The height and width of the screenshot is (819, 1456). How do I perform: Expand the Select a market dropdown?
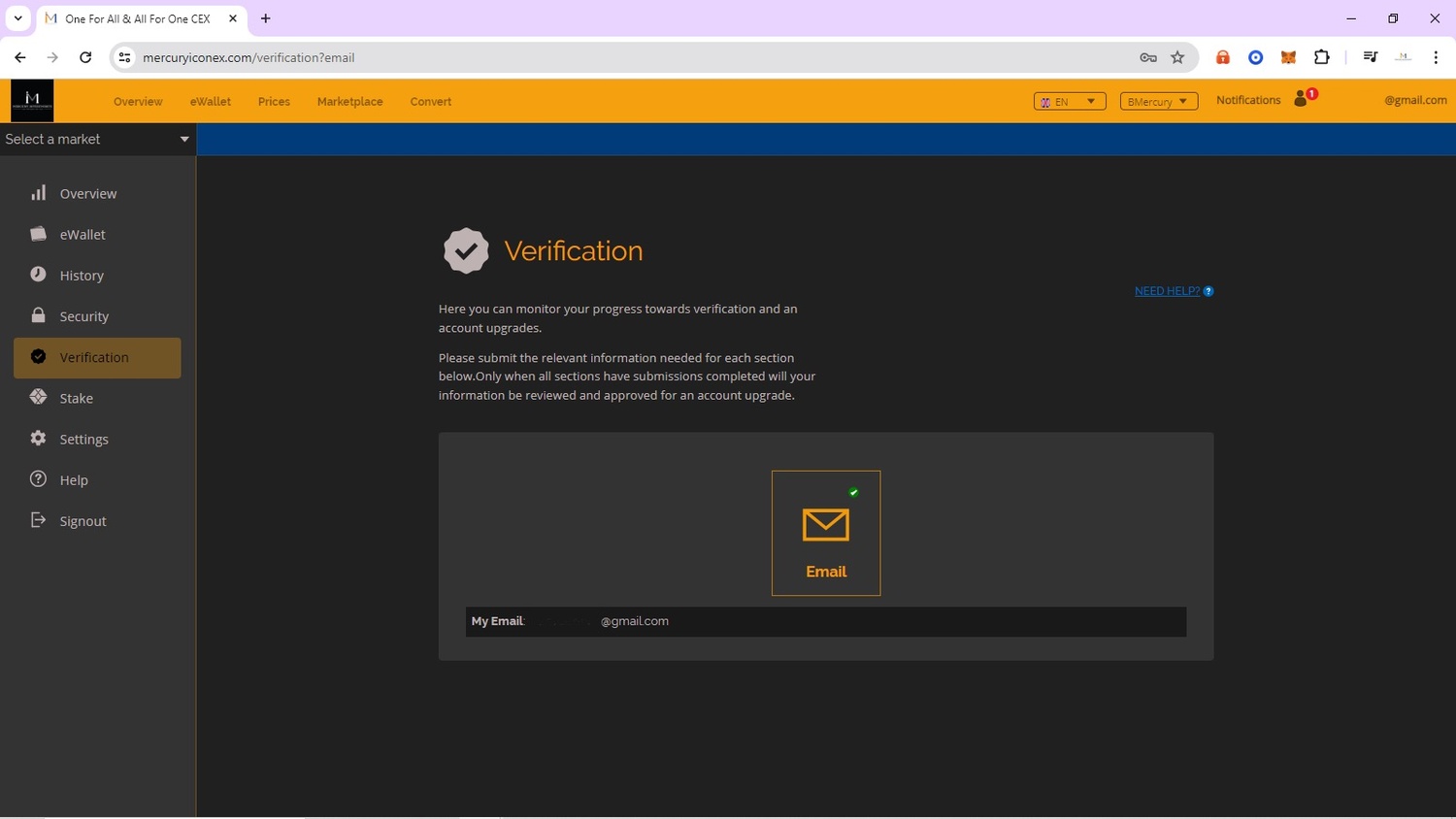98,139
